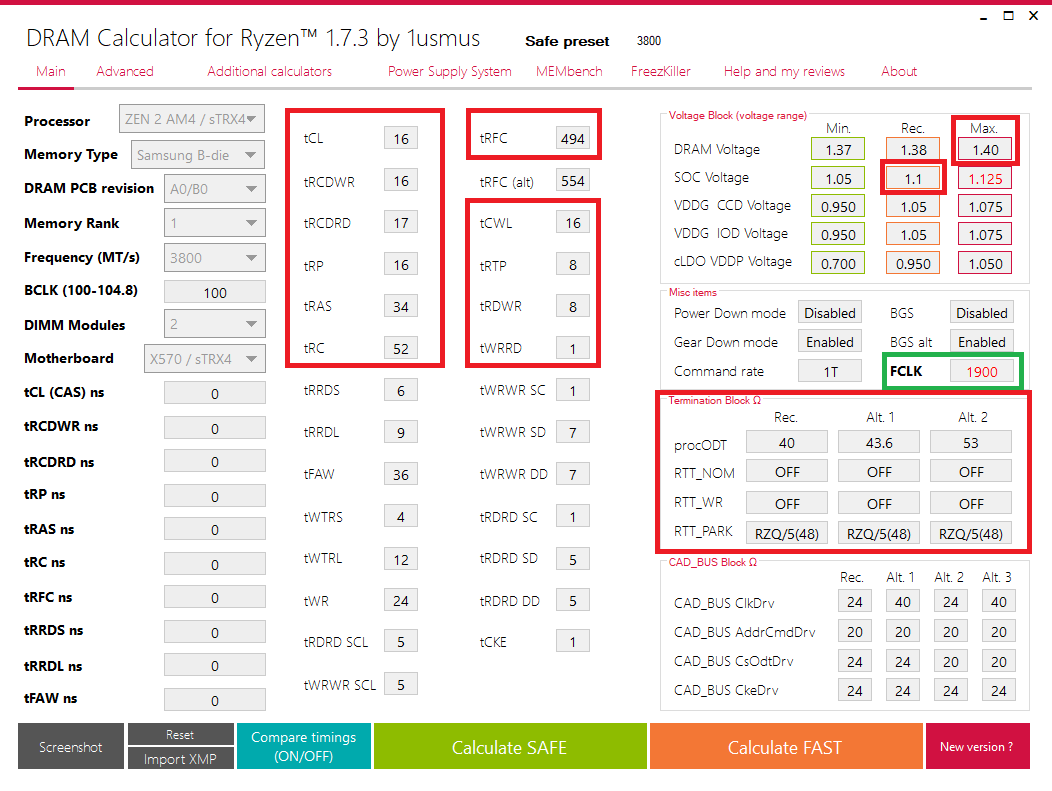Switch to the Advanced tab
1052x791 pixels.
coord(124,71)
